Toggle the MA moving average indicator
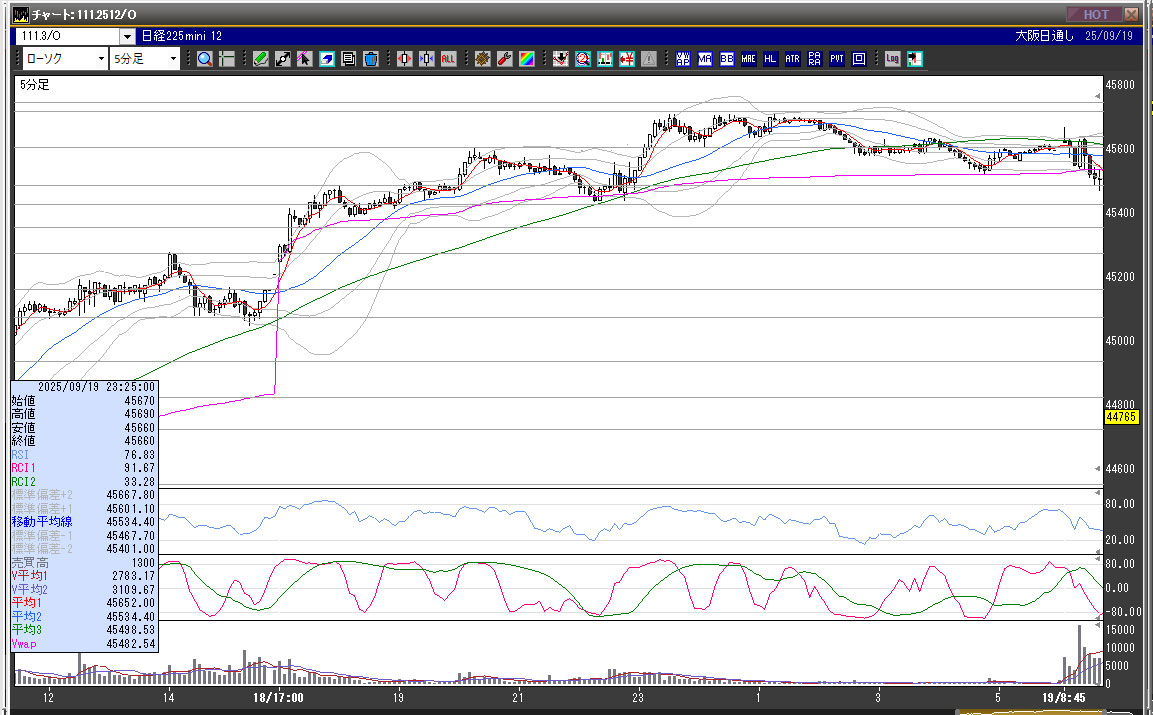Viewport: 1153px width, 715px height. [x=705, y=59]
